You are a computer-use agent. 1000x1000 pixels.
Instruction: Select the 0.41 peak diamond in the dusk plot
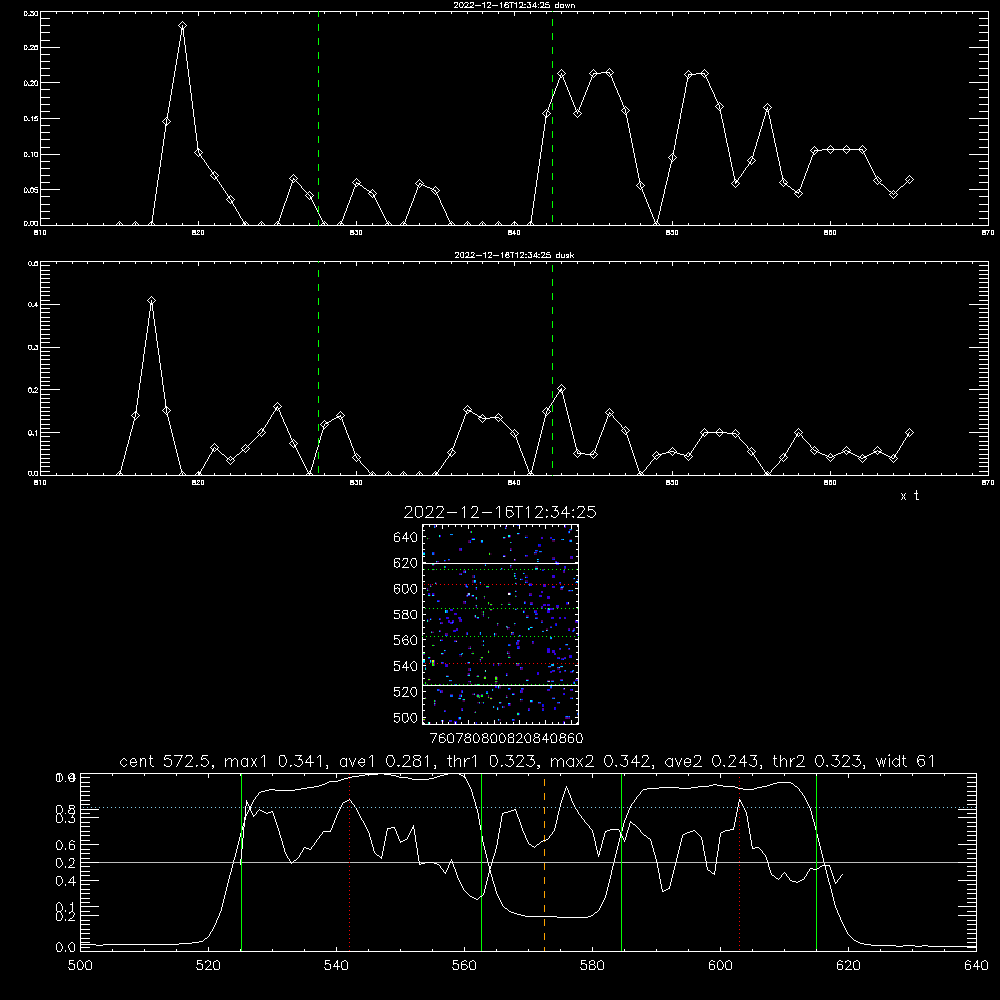click(x=151, y=300)
